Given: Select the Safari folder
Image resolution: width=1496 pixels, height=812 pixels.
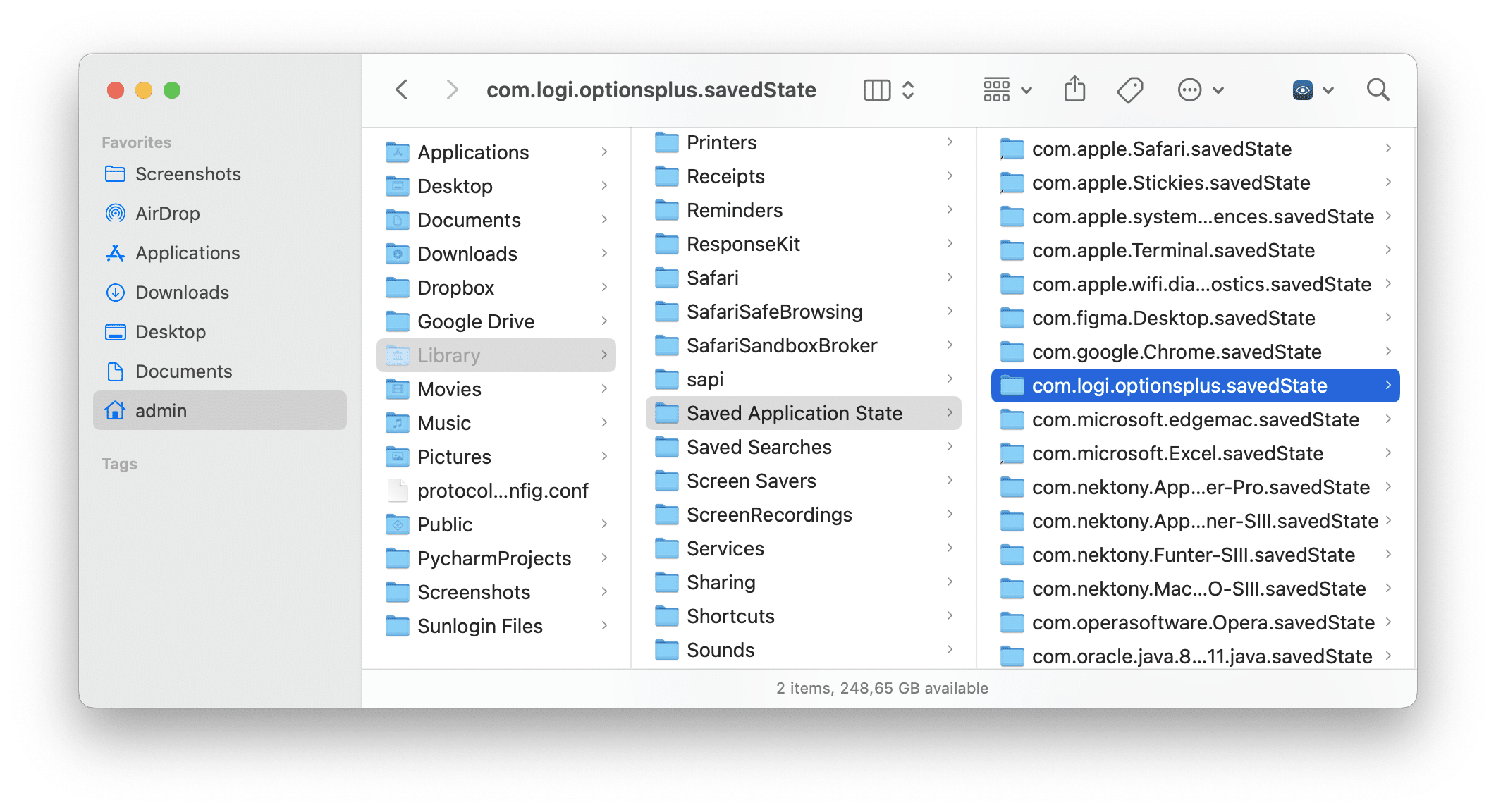Looking at the screenshot, I should point(804,278).
